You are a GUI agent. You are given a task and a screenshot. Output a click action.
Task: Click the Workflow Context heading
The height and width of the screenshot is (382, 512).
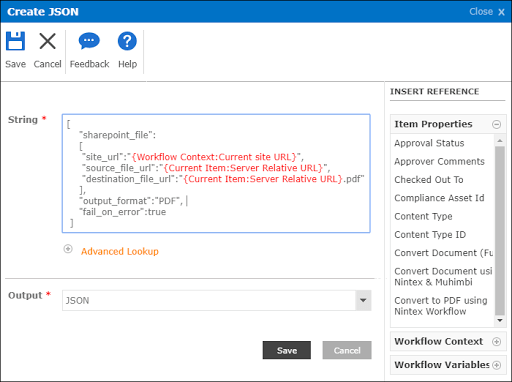439,341
